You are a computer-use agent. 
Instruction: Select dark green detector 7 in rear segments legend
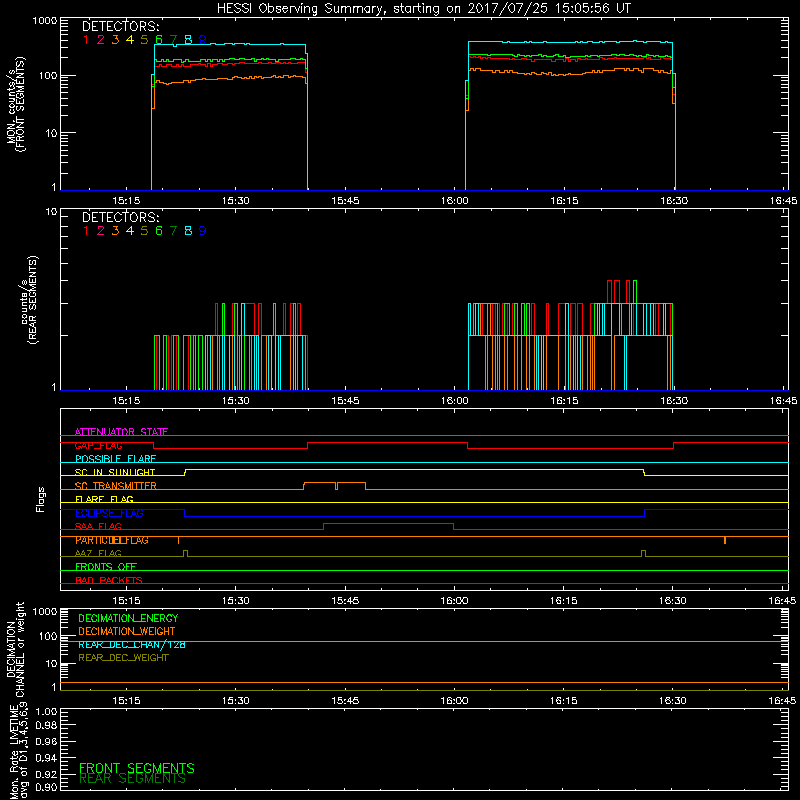pyautogui.click(x=173, y=231)
